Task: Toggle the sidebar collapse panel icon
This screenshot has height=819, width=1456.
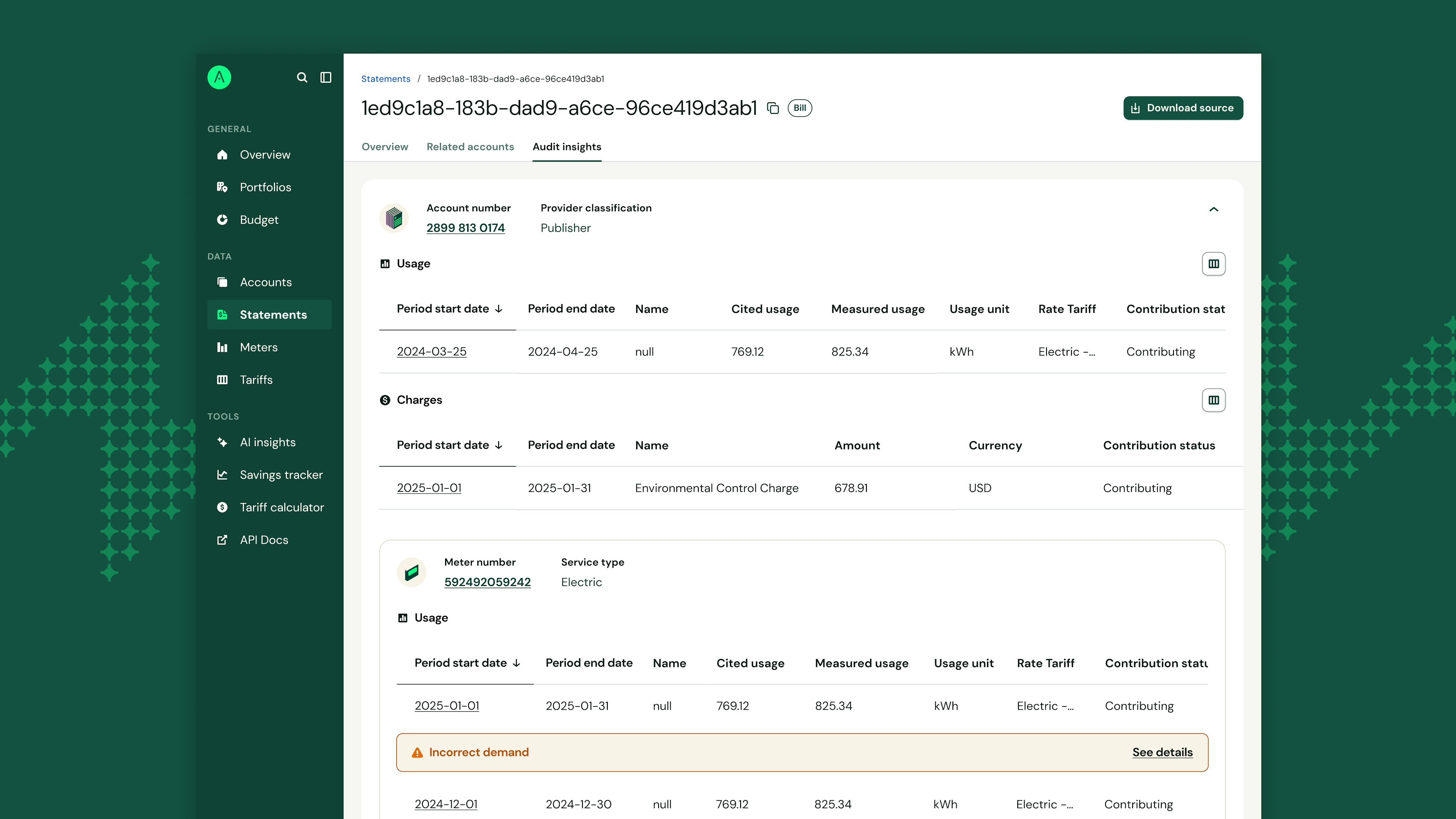Action: coord(326,77)
